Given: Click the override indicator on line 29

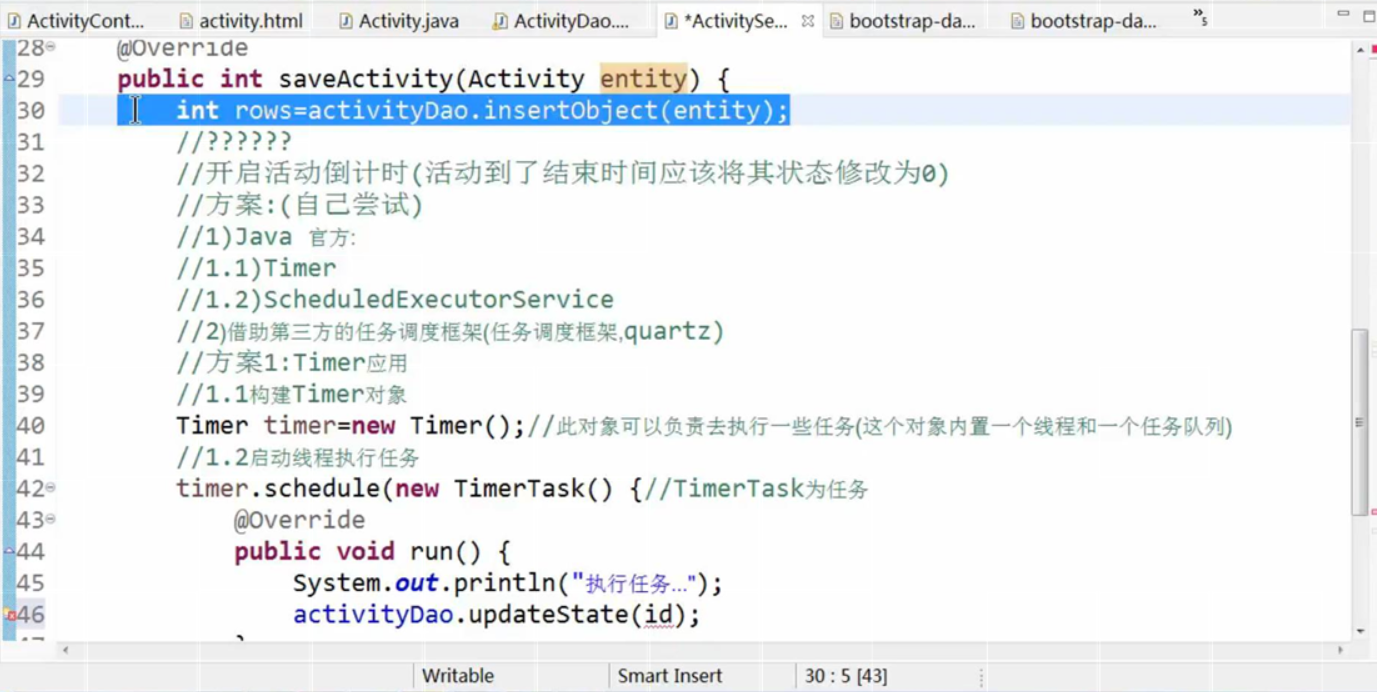Looking at the screenshot, I should [x=9, y=78].
